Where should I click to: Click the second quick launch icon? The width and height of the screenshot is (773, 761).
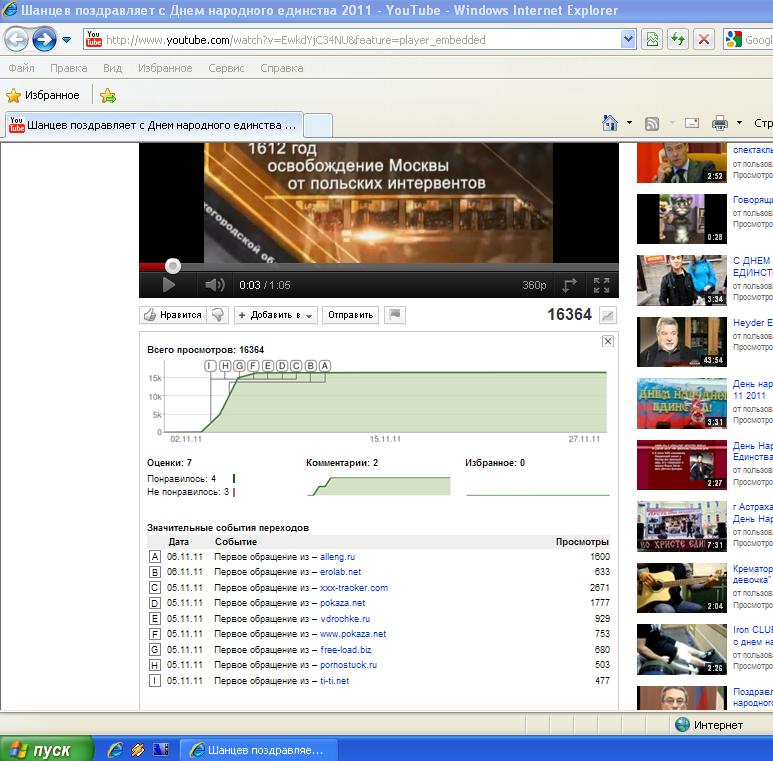click(138, 750)
